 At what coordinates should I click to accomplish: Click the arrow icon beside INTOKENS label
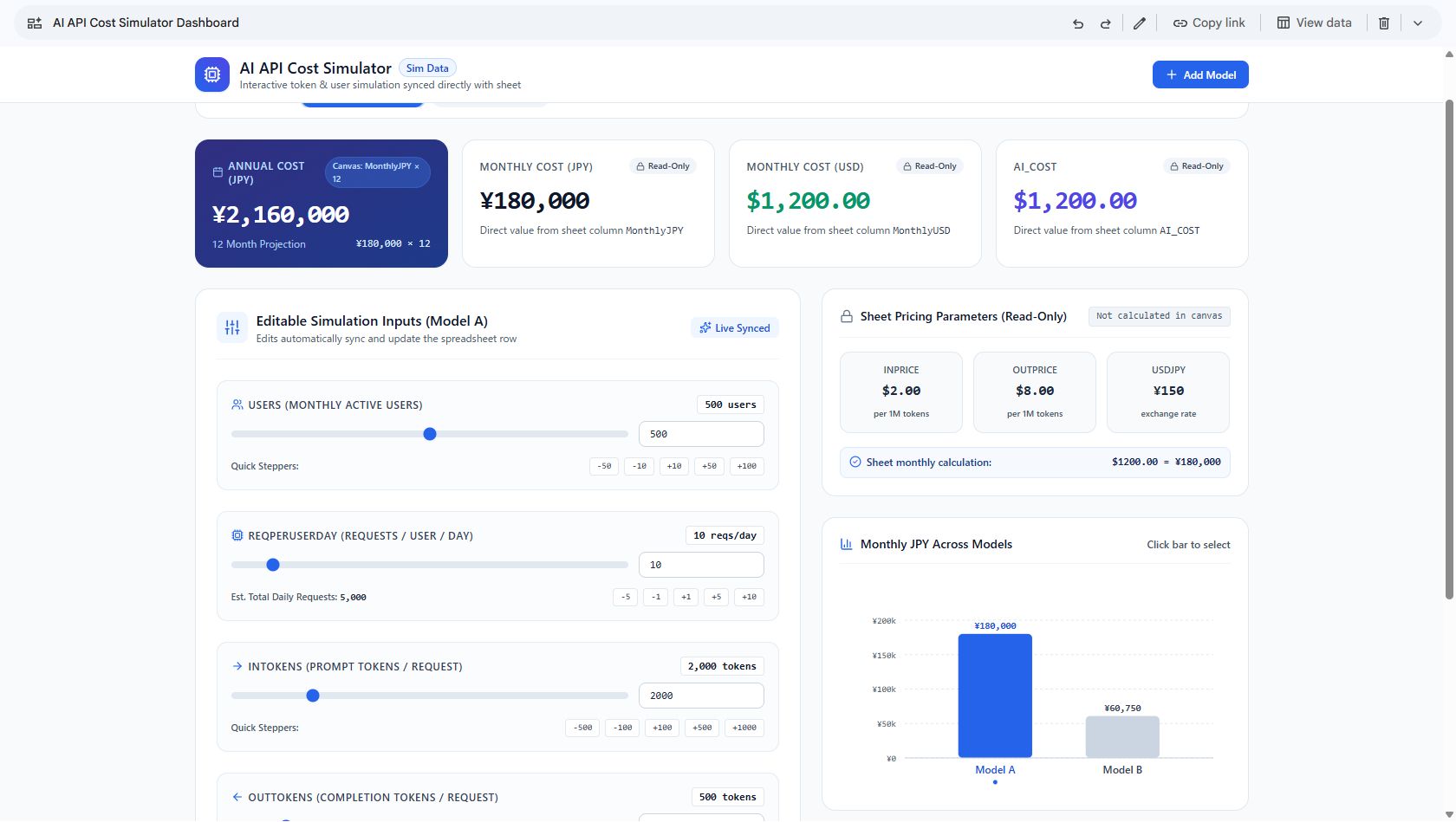click(x=237, y=666)
